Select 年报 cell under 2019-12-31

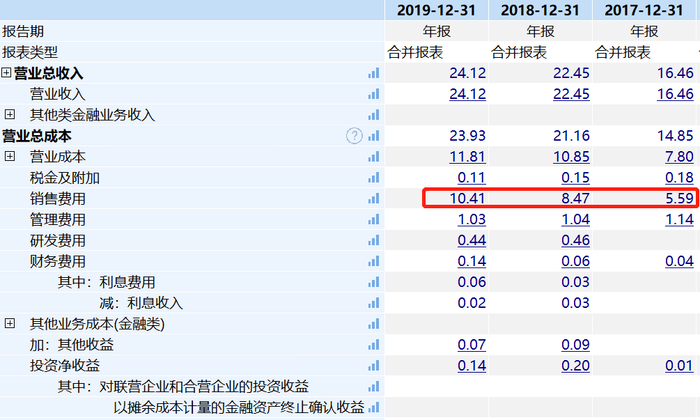pos(436,31)
